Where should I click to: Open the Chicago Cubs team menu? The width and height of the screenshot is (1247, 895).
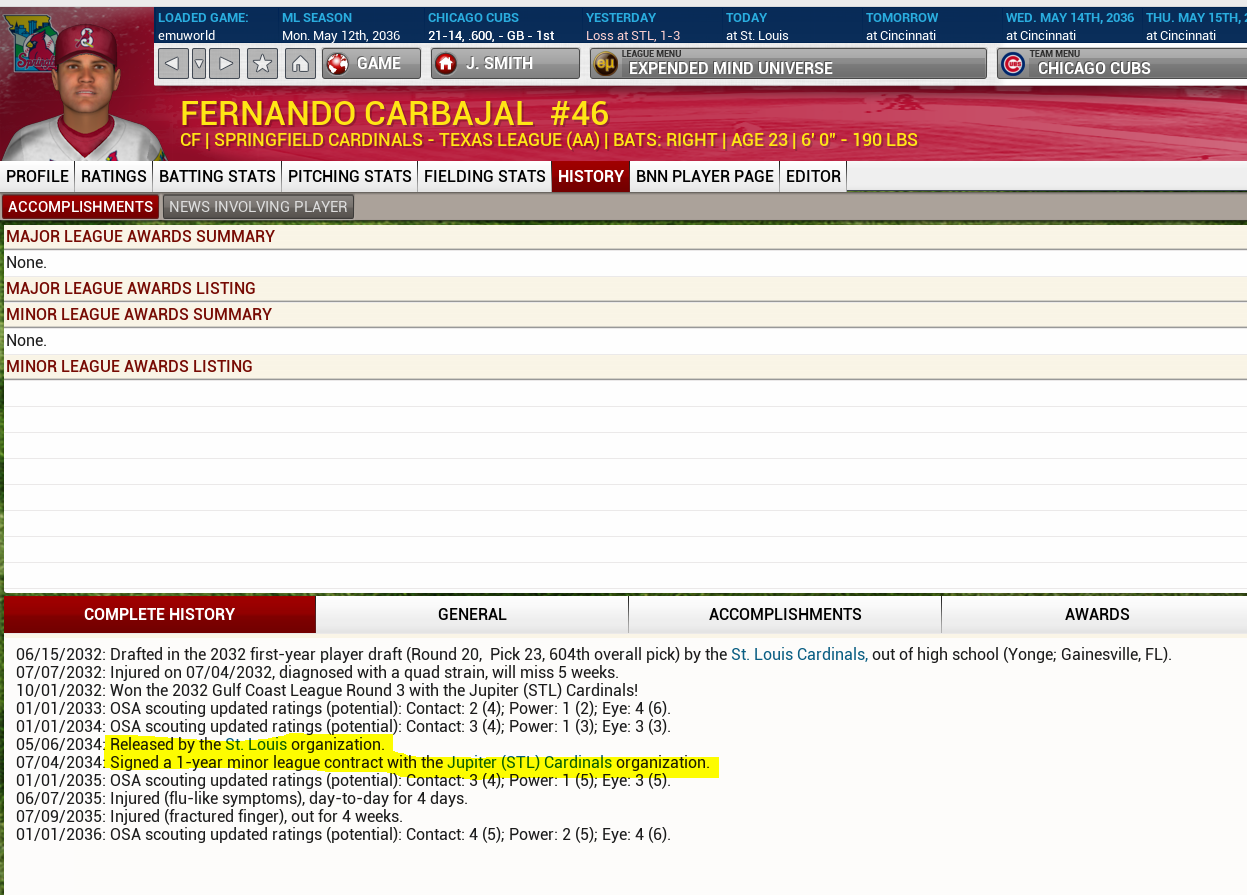tap(1120, 64)
